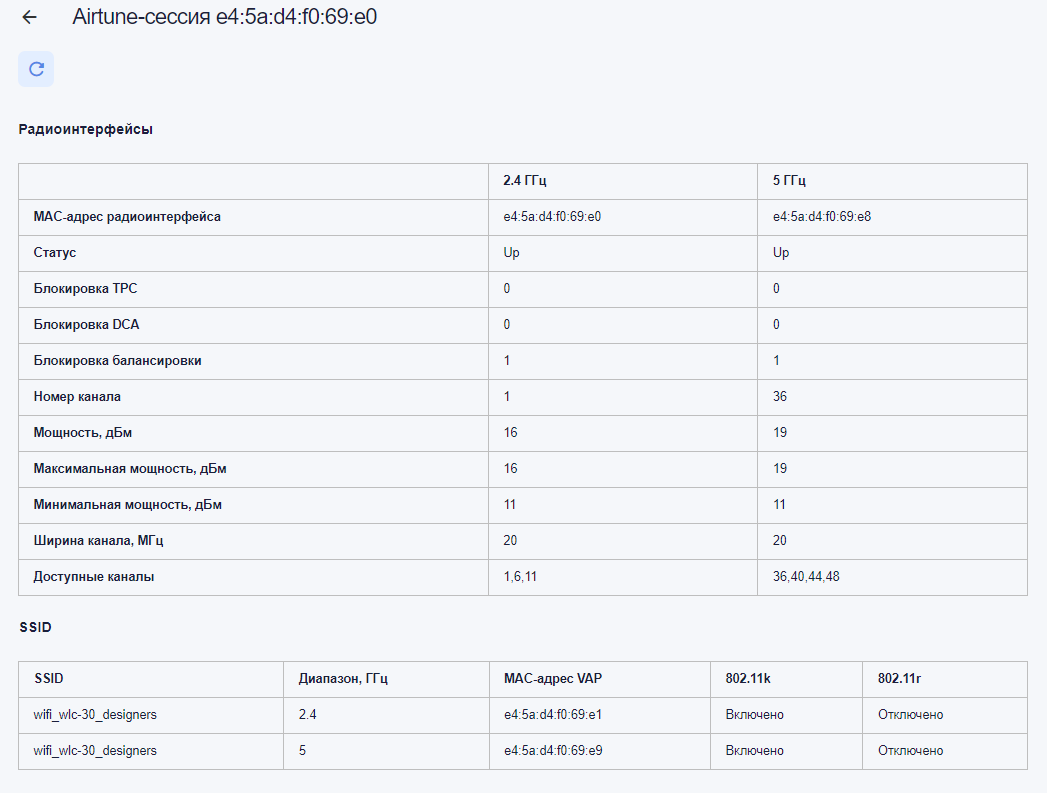Click the 802.11k column header
The image size is (1047, 793).
(x=748, y=679)
